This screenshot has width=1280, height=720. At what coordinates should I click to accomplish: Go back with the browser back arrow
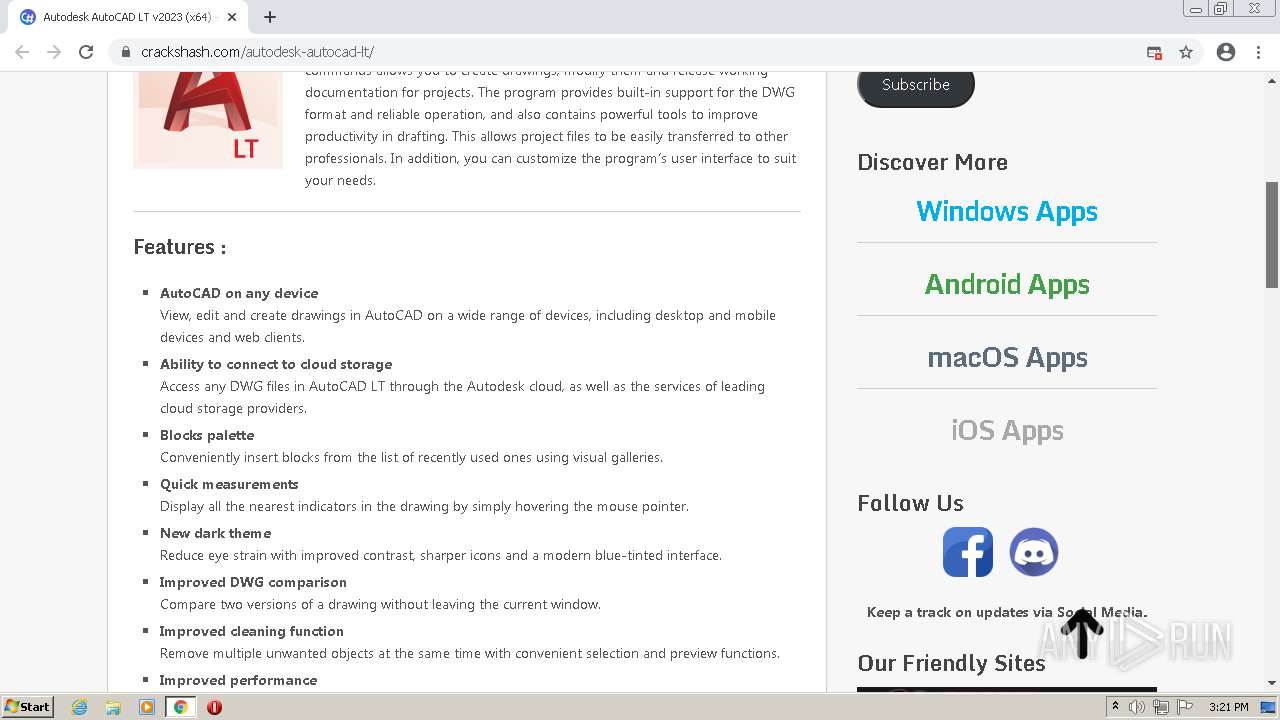[x=22, y=52]
